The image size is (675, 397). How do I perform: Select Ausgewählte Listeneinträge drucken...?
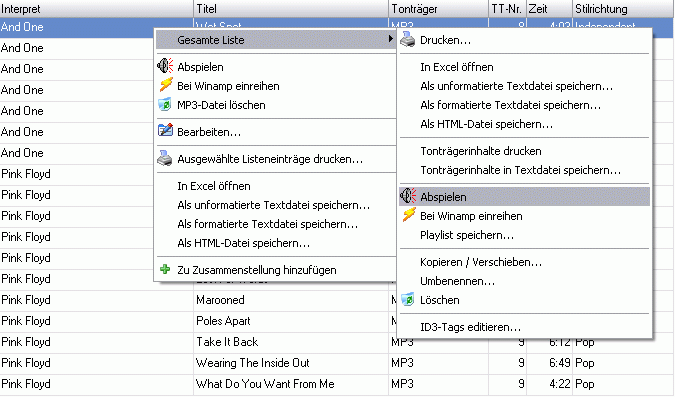(x=276, y=159)
